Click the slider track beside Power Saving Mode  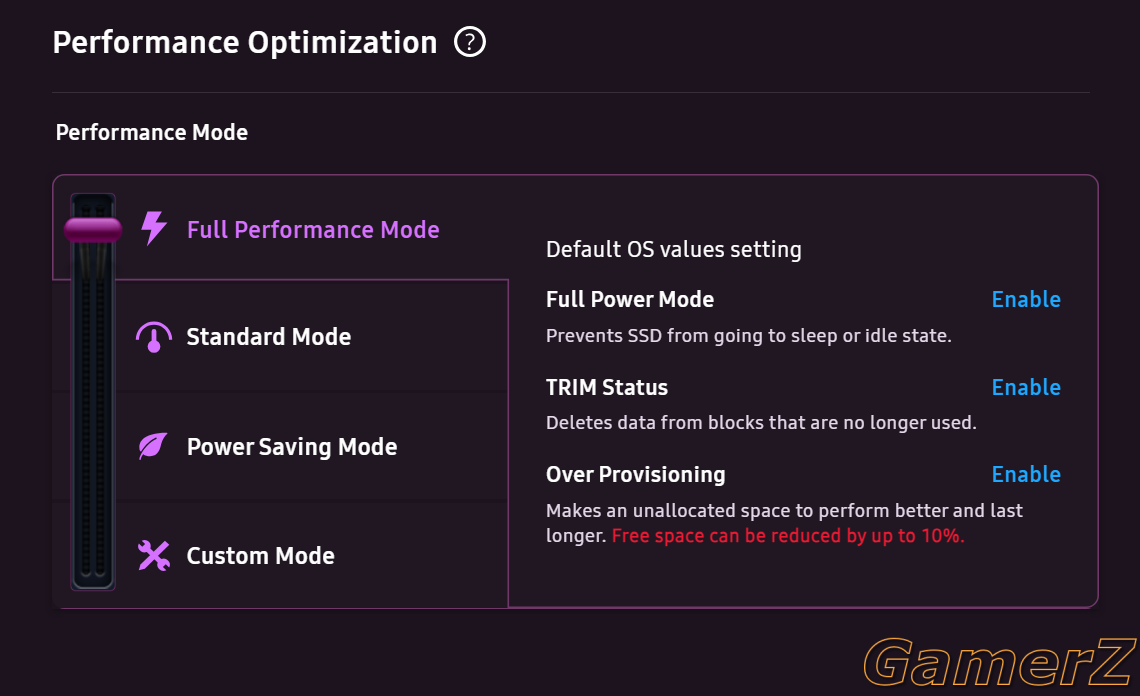tap(93, 447)
